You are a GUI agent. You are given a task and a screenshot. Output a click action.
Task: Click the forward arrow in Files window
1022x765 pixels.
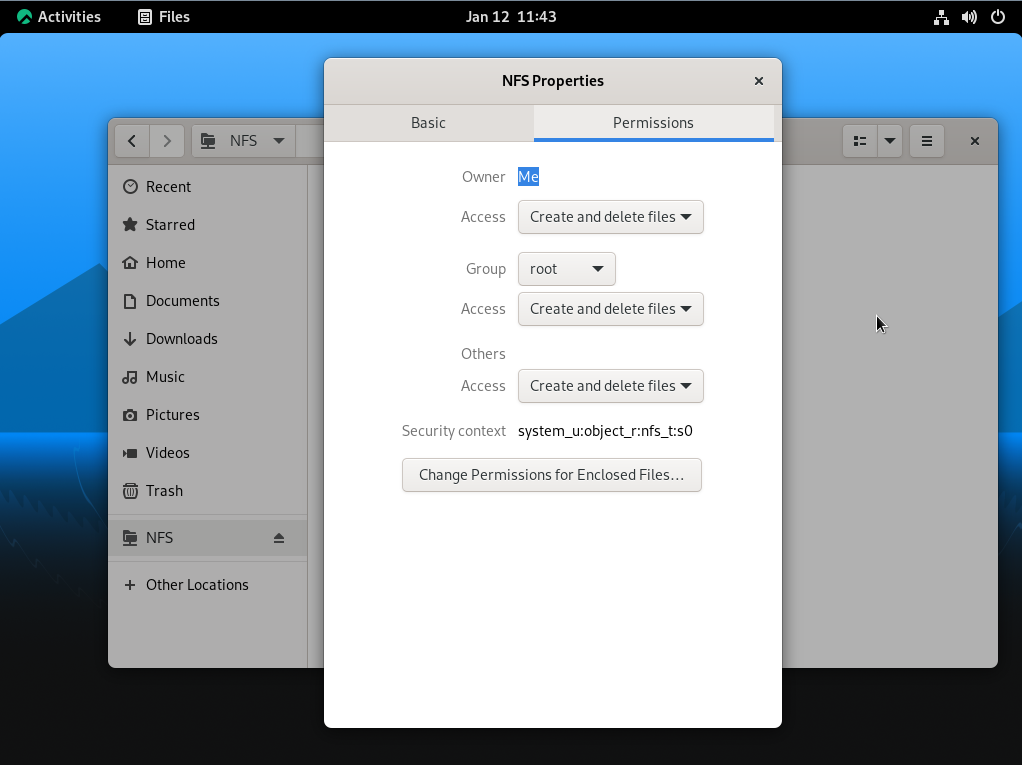click(x=167, y=141)
